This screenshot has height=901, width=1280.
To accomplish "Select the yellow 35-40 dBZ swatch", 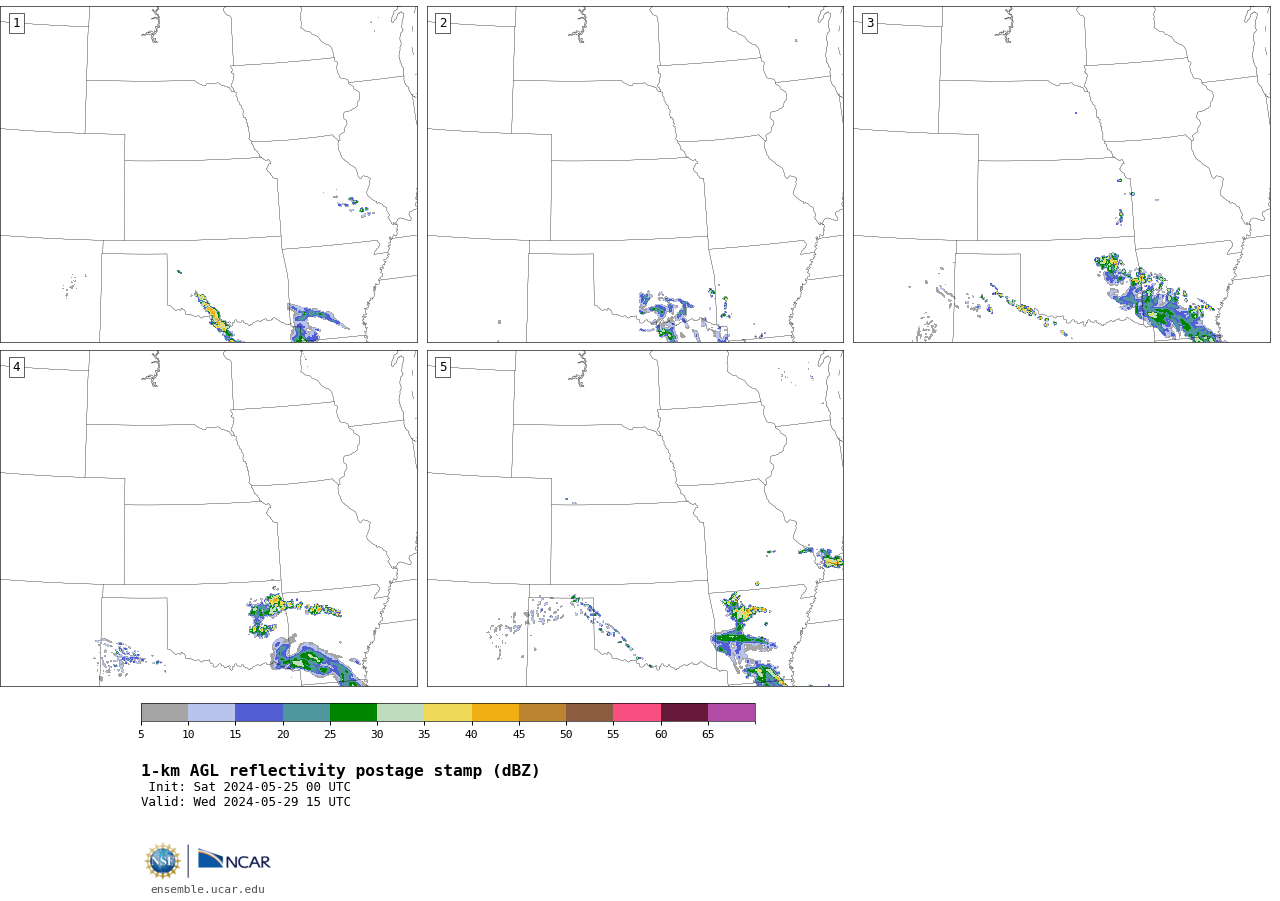I will pyautogui.click(x=448, y=713).
